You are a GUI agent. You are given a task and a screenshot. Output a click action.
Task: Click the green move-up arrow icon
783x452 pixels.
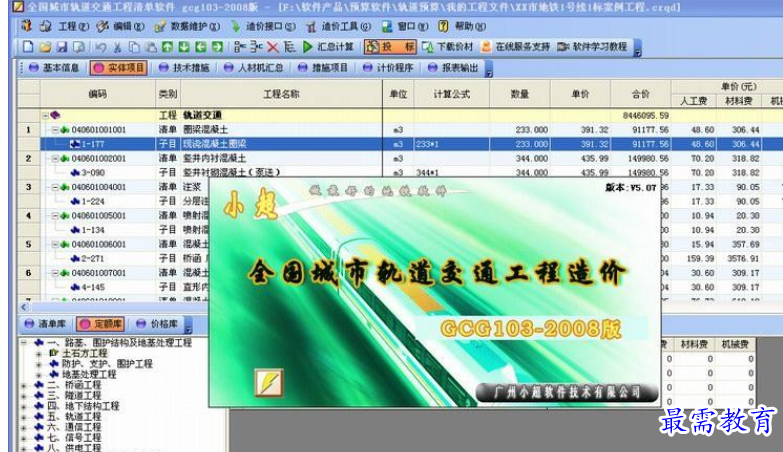tap(167, 47)
